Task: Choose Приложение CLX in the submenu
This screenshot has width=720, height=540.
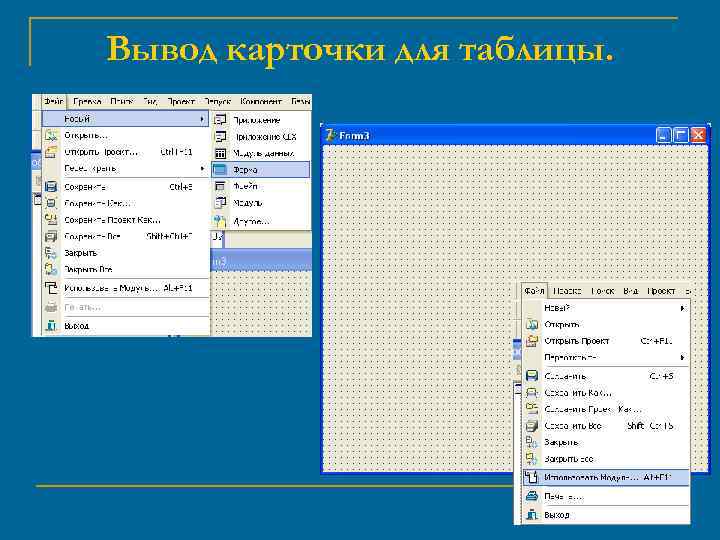Action: [261, 137]
